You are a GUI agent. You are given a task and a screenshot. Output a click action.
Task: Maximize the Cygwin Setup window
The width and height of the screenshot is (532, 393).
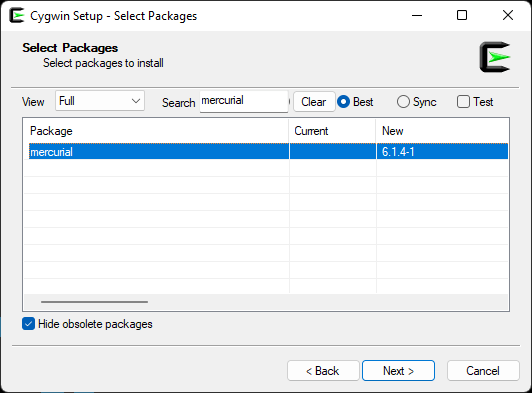[462, 16]
